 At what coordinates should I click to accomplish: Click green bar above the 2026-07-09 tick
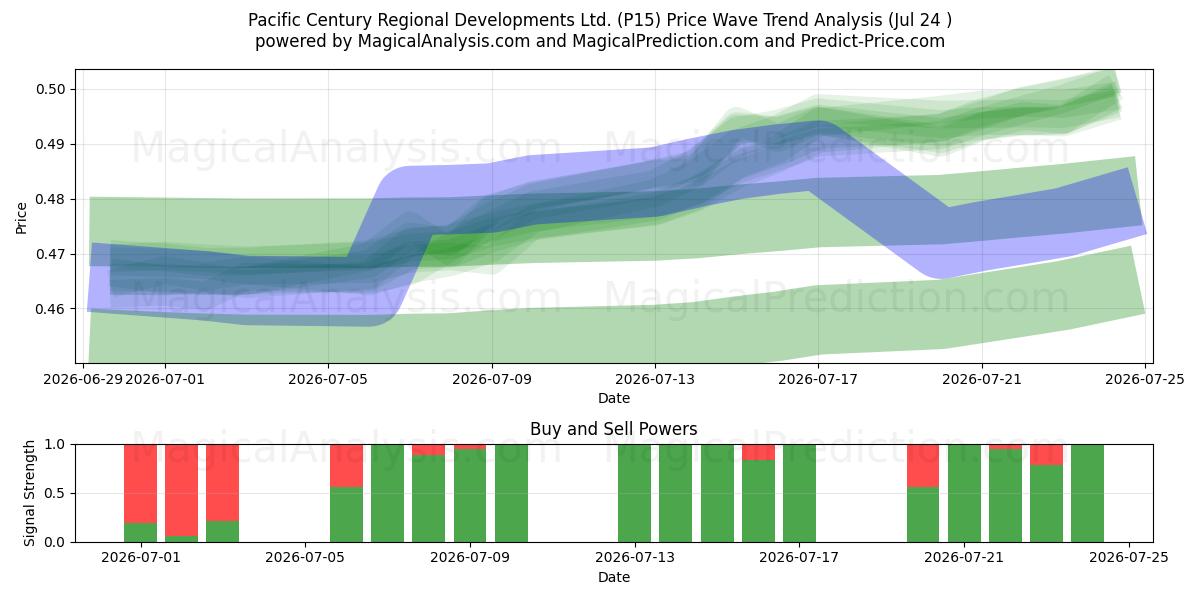coord(470,496)
